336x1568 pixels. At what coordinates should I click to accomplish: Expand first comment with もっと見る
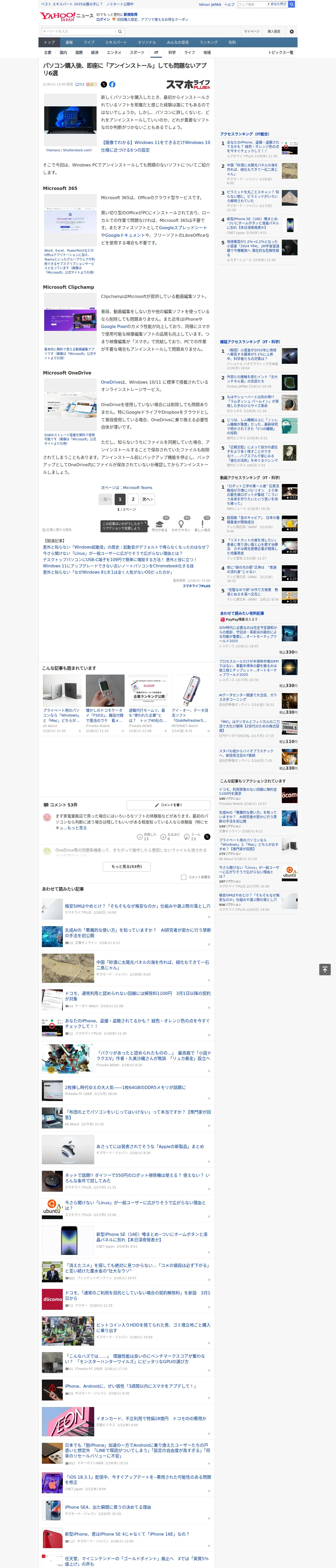tap(77, 828)
